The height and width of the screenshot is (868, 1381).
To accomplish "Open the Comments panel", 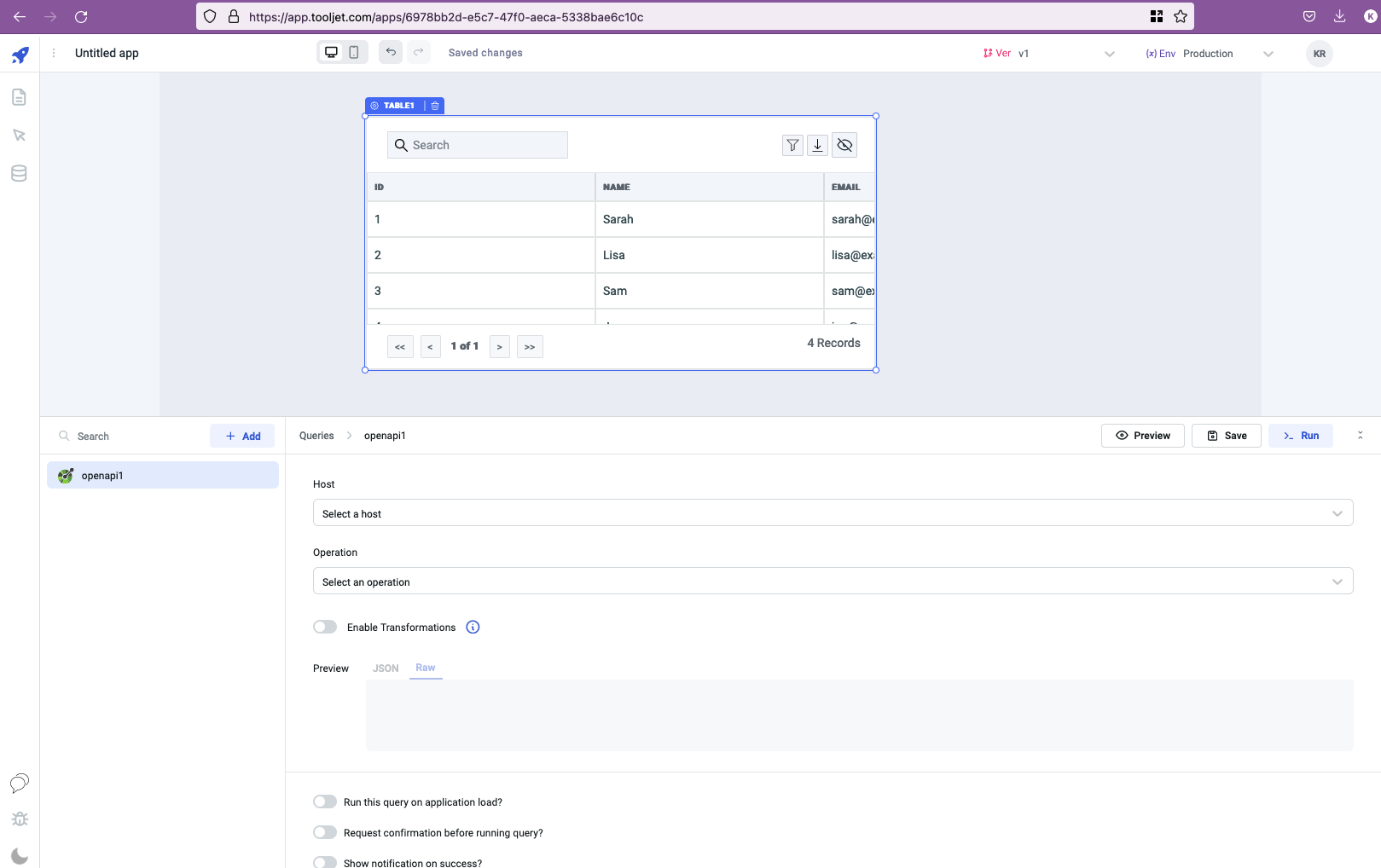I will click(x=19, y=784).
